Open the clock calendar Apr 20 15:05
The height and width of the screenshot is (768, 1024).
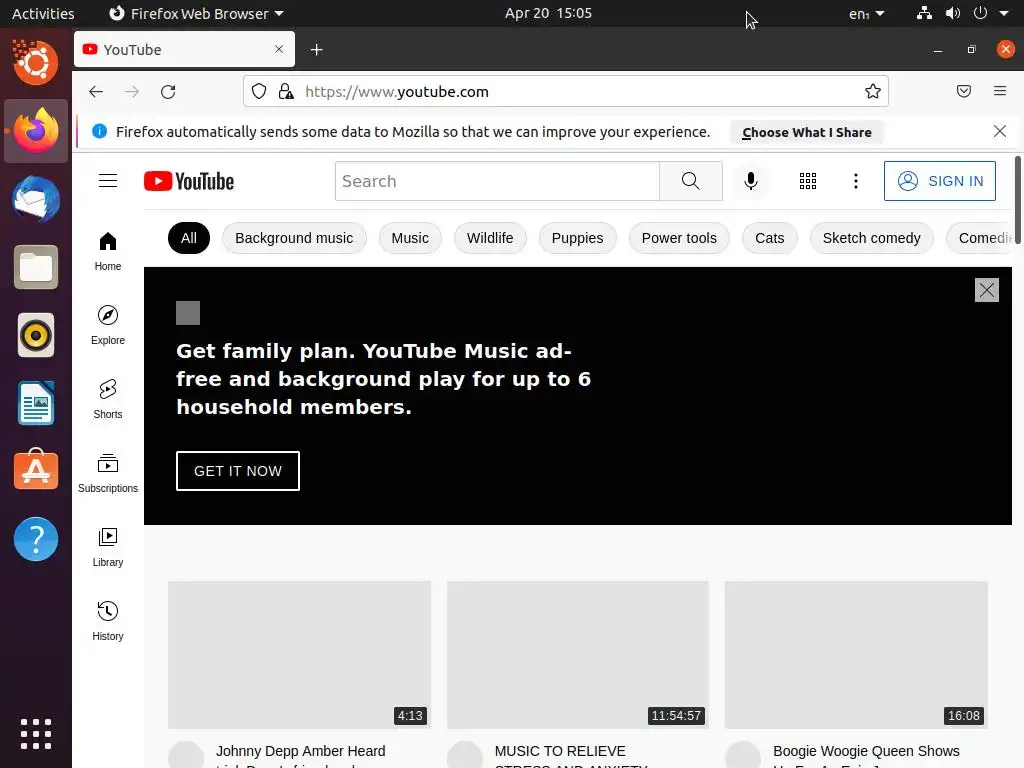point(548,13)
